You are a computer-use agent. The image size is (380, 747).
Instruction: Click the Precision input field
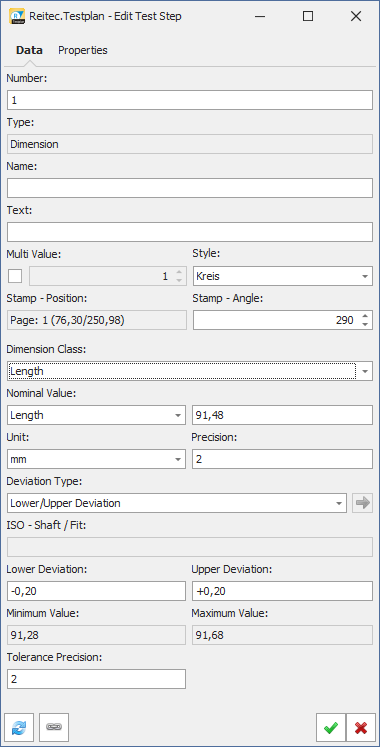pos(282,459)
